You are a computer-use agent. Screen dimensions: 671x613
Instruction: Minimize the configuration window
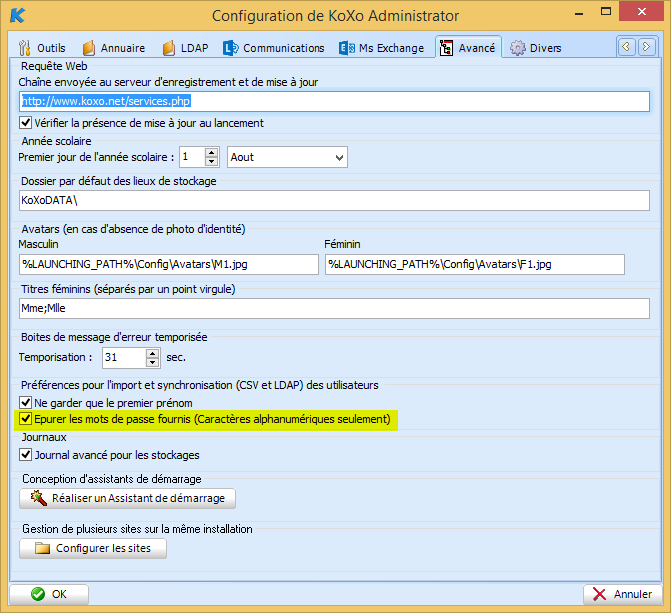(x=579, y=13)
